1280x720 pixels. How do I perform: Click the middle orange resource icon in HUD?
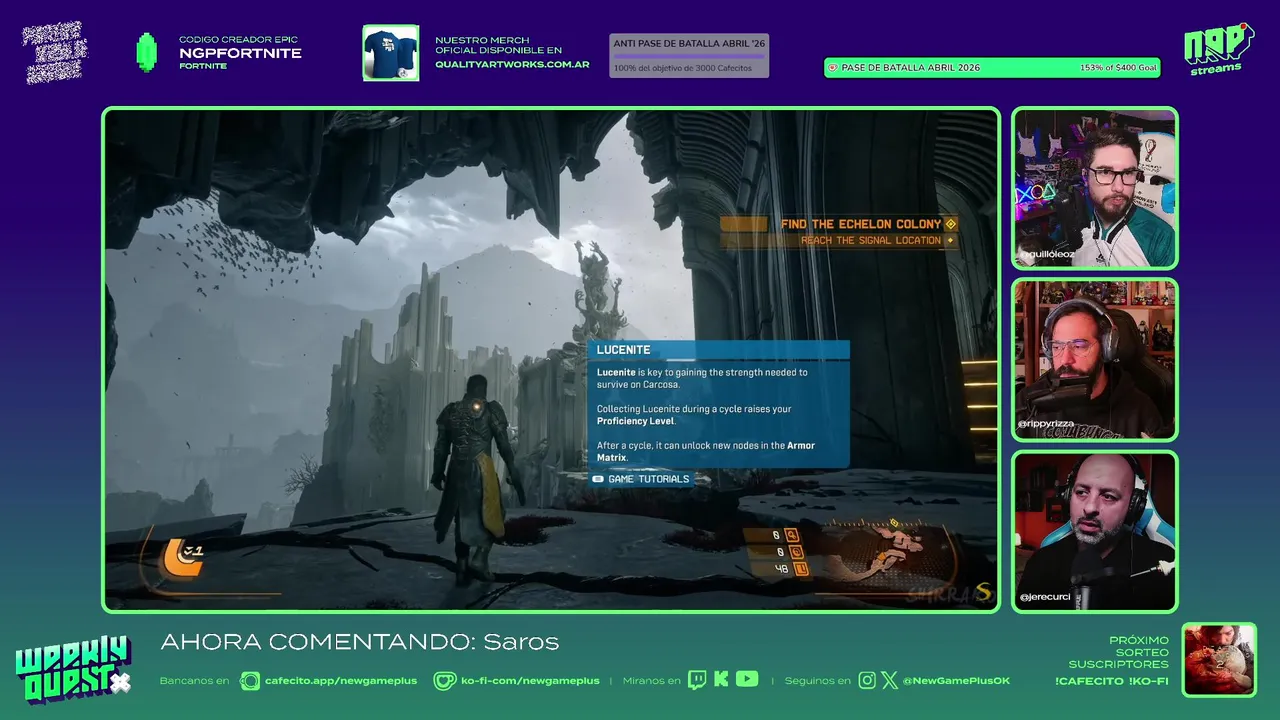(796, 552)
